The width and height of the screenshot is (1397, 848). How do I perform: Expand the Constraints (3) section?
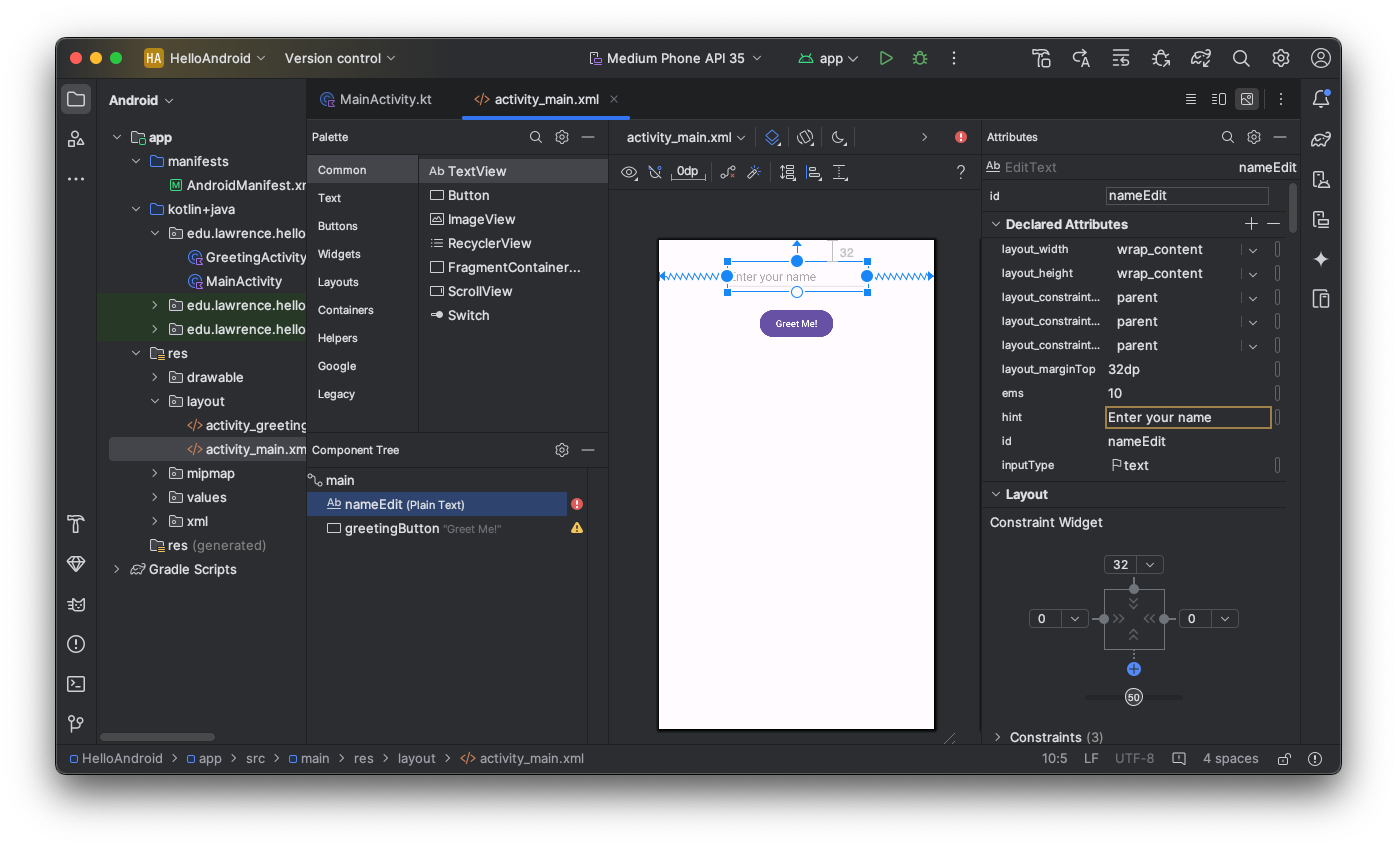(x=997, y=738)
